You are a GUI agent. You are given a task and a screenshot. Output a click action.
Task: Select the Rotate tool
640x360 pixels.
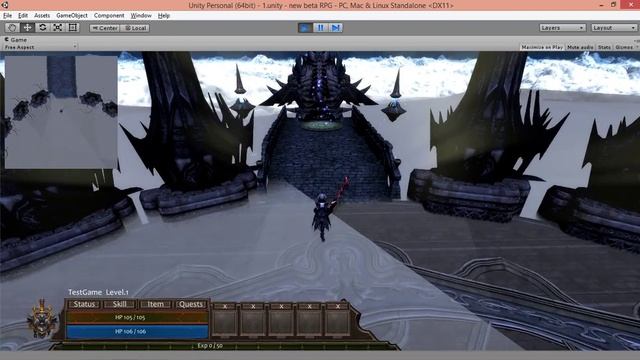(42, 28)
